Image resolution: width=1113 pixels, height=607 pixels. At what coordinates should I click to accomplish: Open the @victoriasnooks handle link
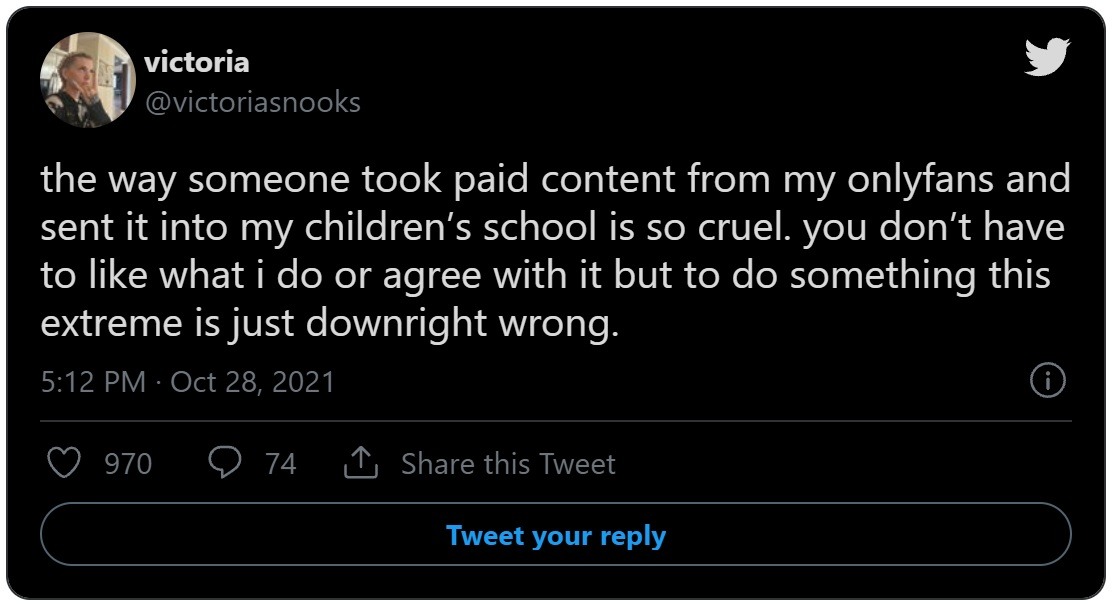pyautogui.click(x=252, y=102)
